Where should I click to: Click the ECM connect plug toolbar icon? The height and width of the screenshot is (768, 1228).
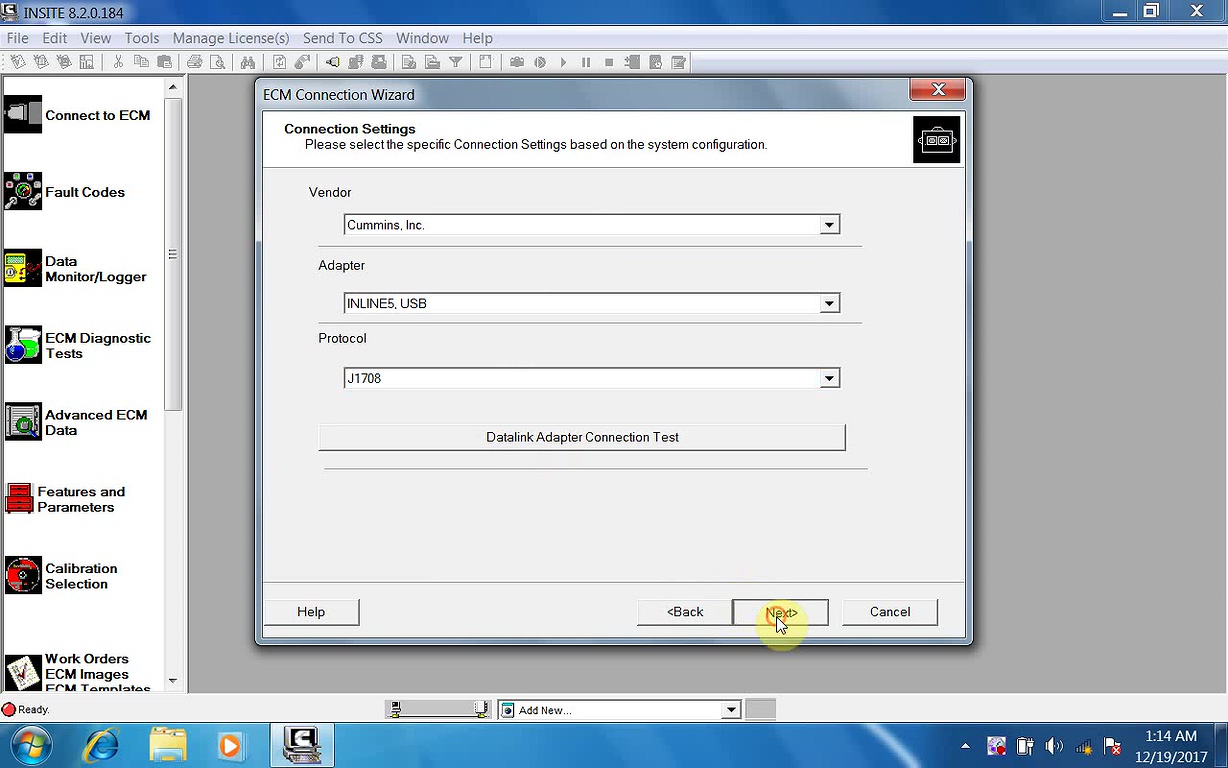click(332, 62)
